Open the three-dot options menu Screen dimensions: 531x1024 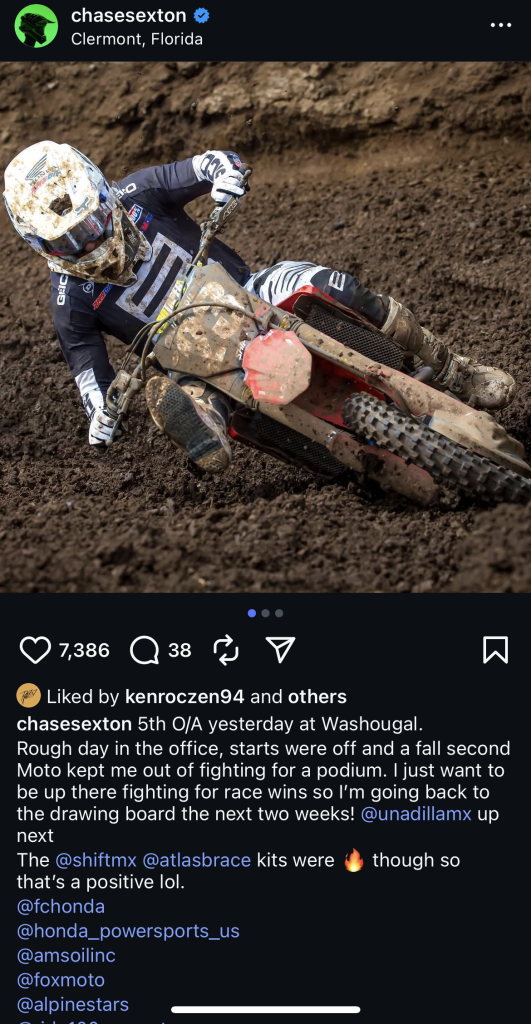coord(500,25)
